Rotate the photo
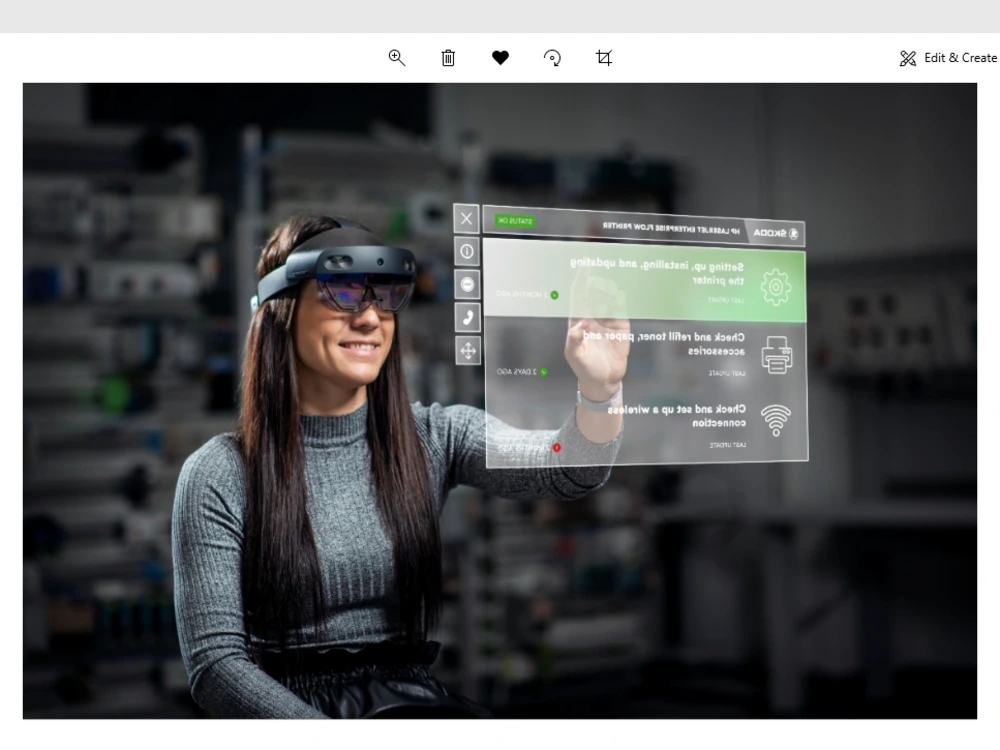Screen dimensions: 1000x750 pyautogui.click(x=552, y=58)
